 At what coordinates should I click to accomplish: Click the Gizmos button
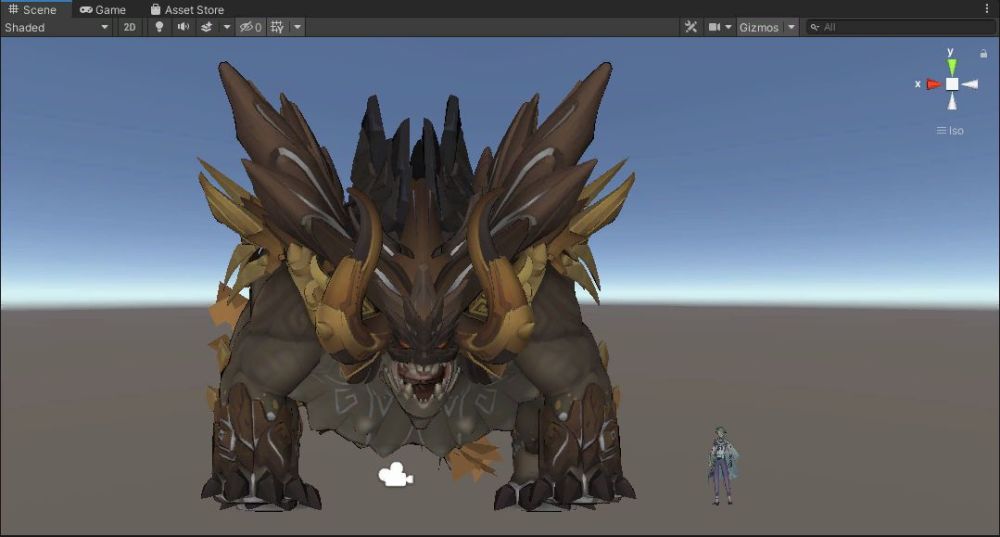758,27
